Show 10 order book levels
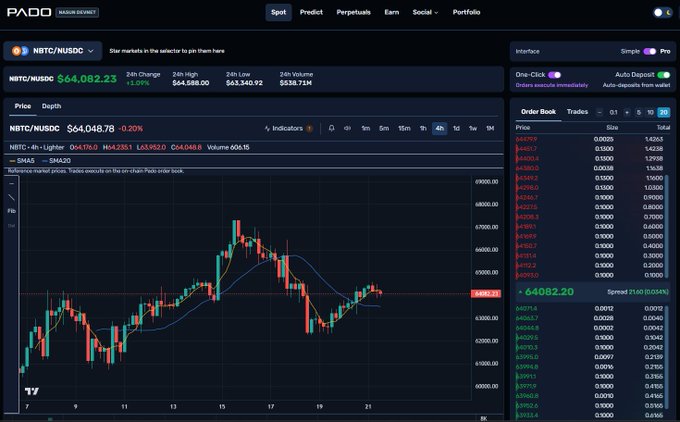Image resolution: width=680 pixels, height=422 pixels. coord(650,112)
